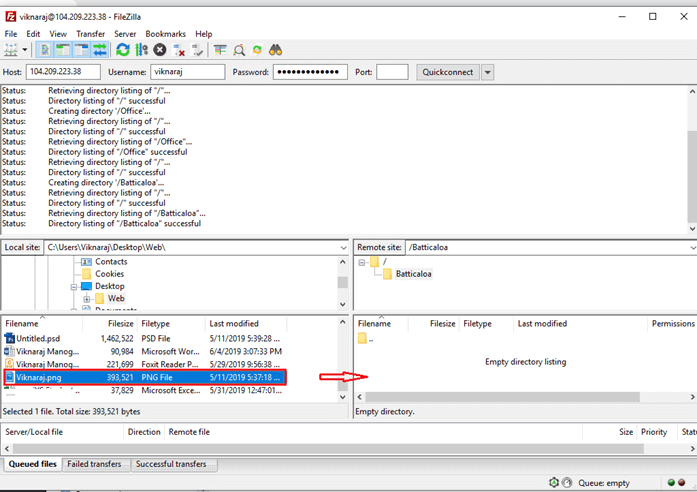Select the Microsoft Word file row
Image resolution: width=697 pixels, height=492 pixels.
tap(144, 352)
